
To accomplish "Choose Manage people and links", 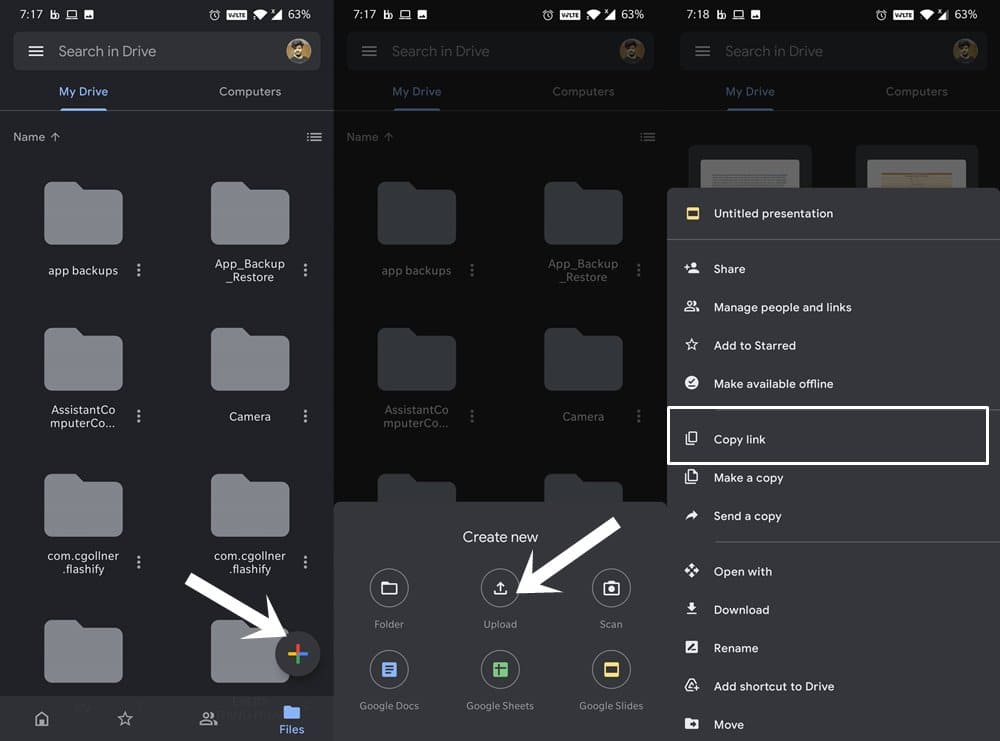I will coord(833,307).
